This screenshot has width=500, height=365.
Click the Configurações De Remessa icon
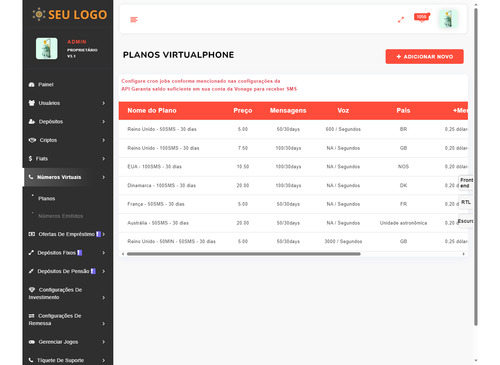pyautogui.click(x=32, y=316)
